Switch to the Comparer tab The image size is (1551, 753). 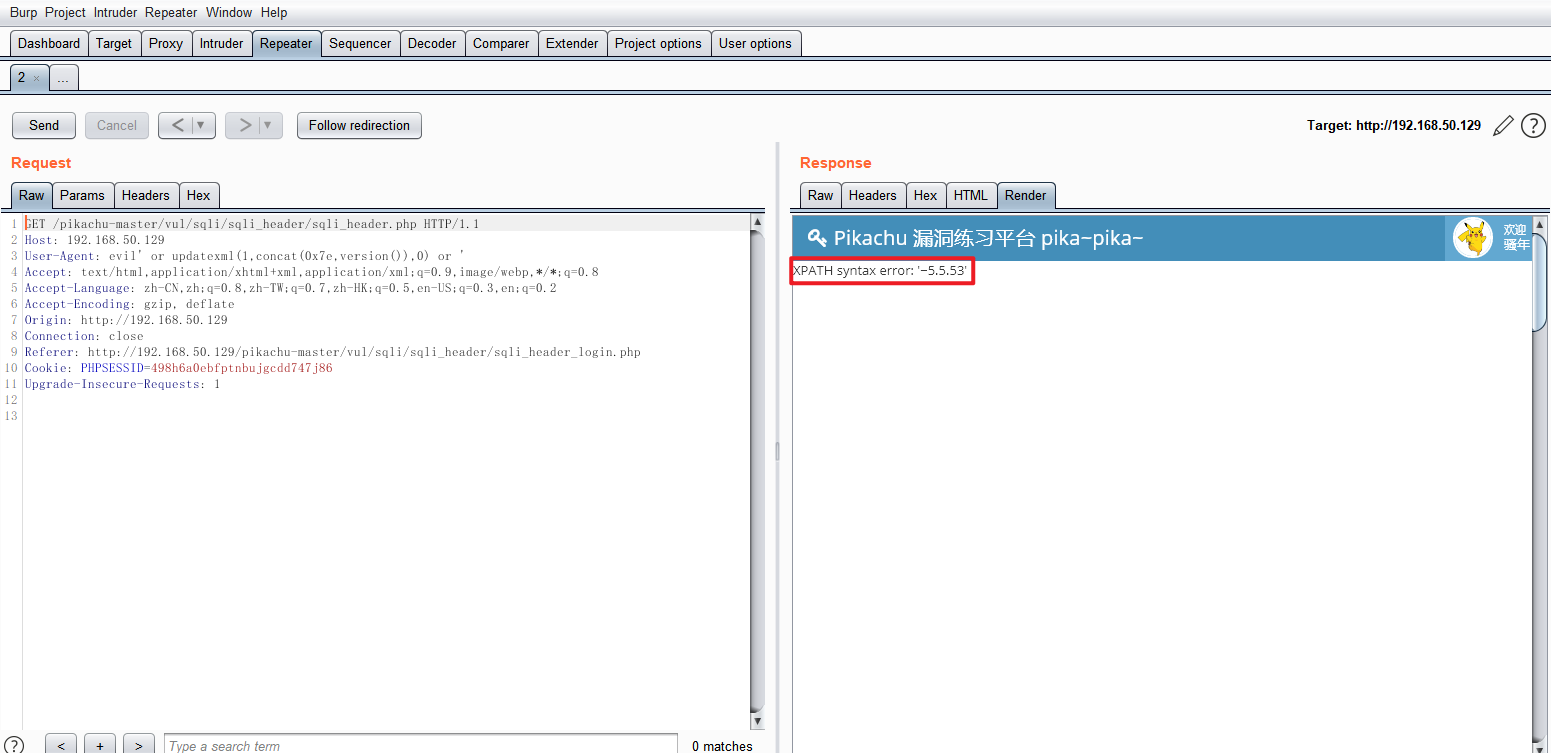click(x=501, y=44)
